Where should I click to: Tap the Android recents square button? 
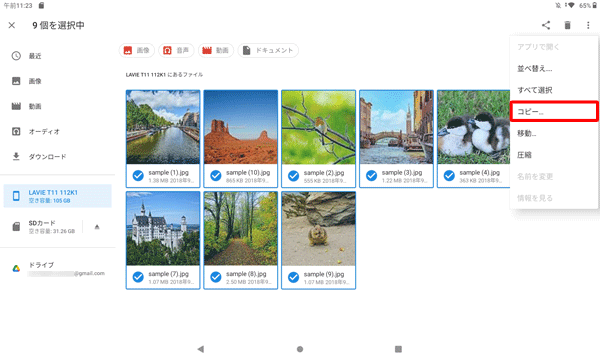[398, 349]
